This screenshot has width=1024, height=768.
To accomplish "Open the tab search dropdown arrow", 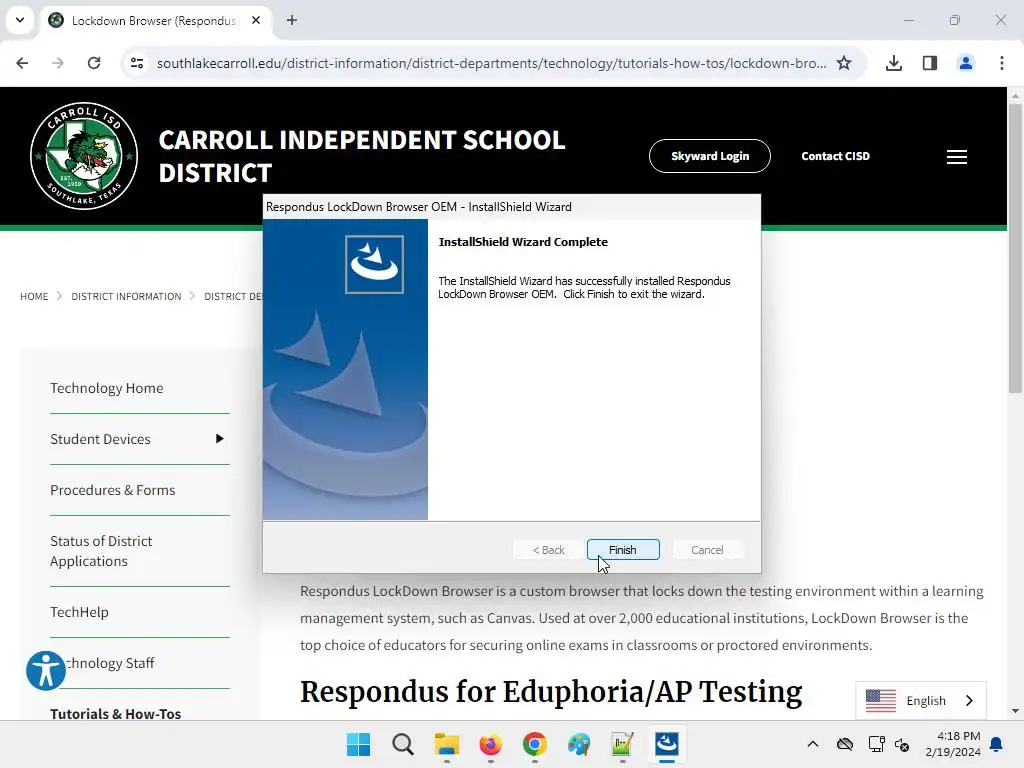I will point(20,20).
